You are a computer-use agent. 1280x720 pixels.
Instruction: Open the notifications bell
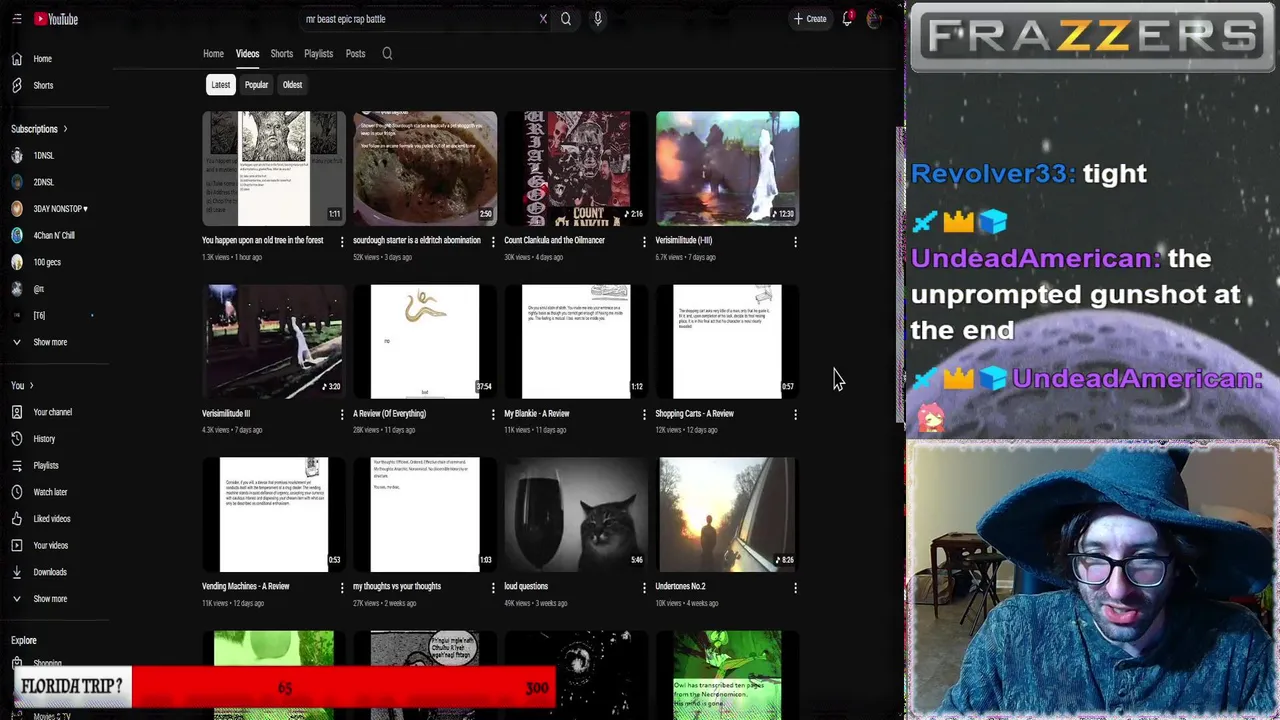pos(847,19)
